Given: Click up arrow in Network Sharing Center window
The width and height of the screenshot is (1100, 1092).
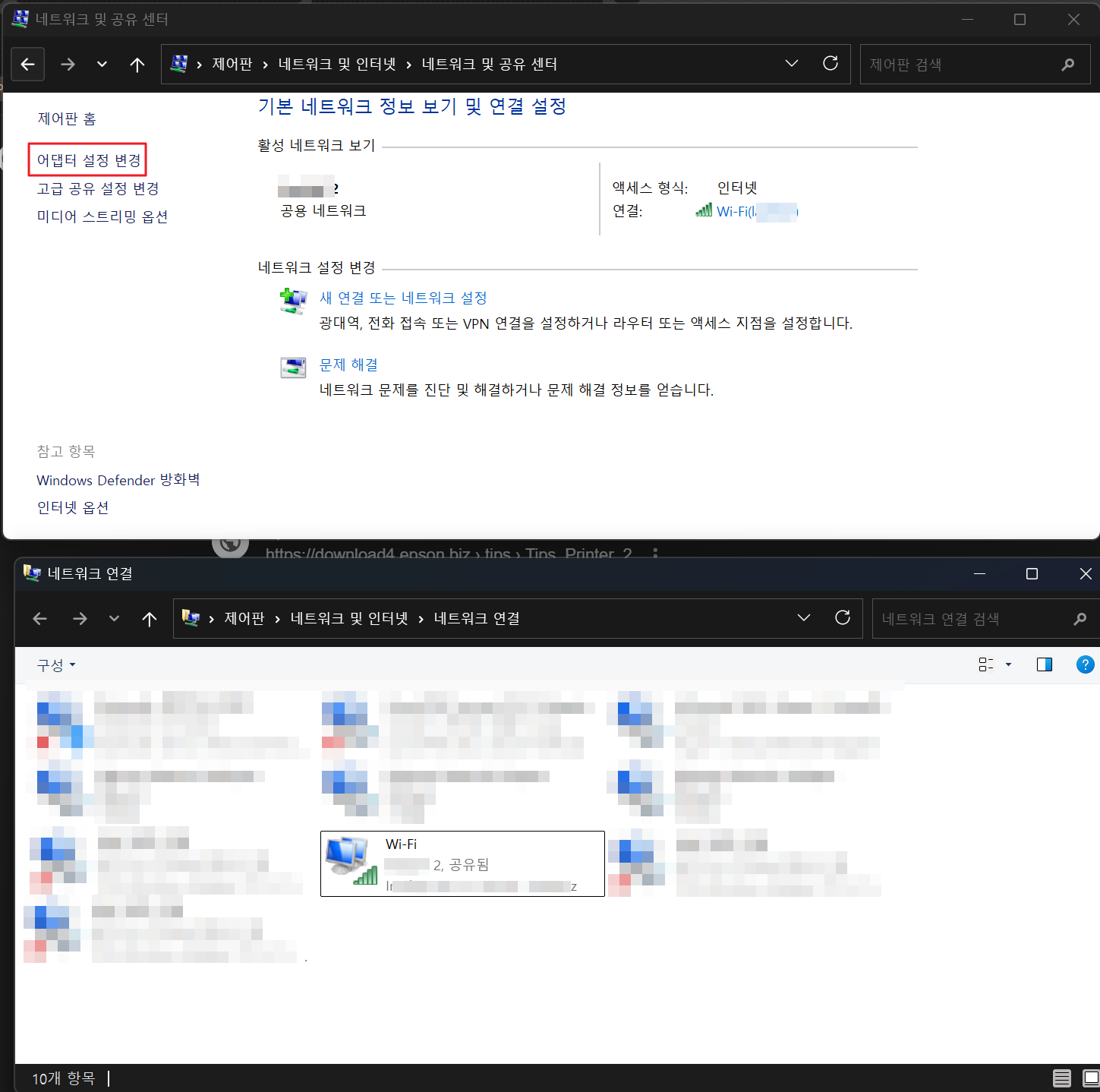Looking at the screenshot, I should (x=137, y=65).
